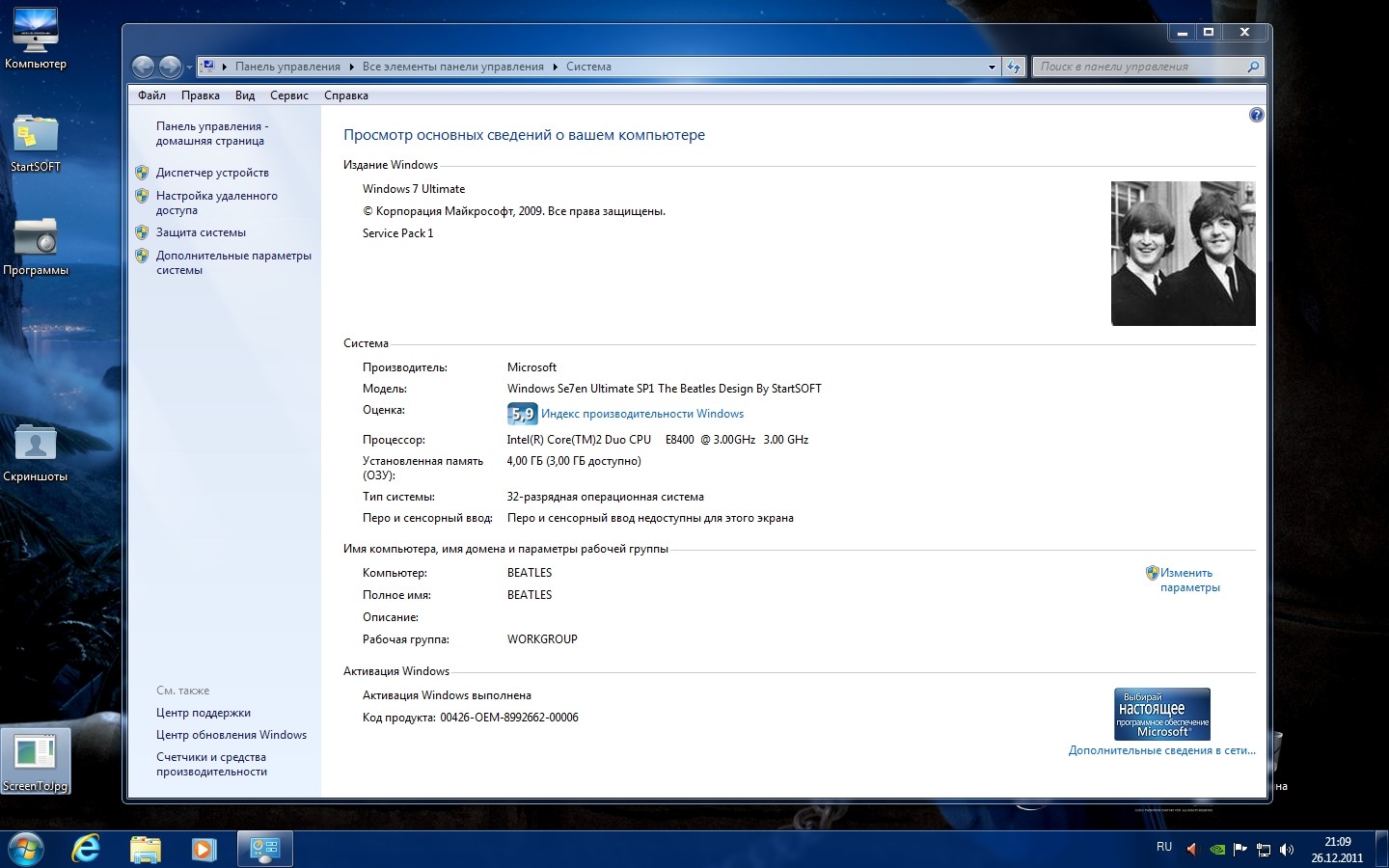
Task: Open the Windows Start menu orb
Action: click(25, 849)
